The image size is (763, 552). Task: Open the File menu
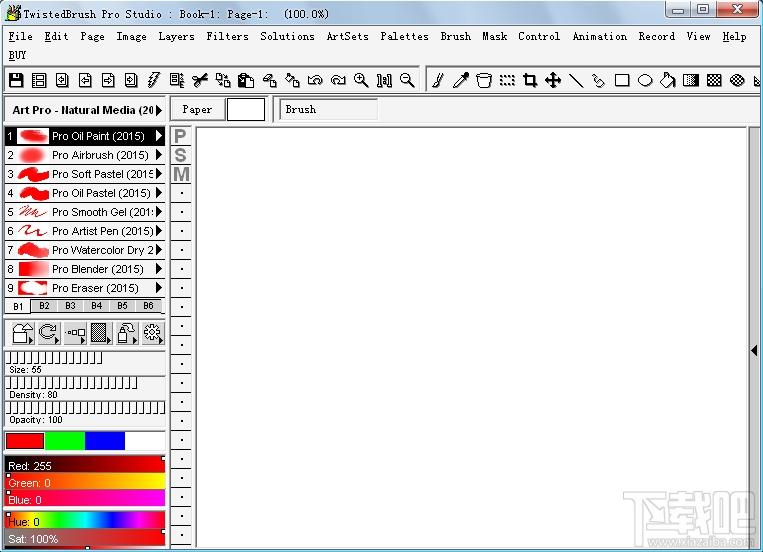20,37
